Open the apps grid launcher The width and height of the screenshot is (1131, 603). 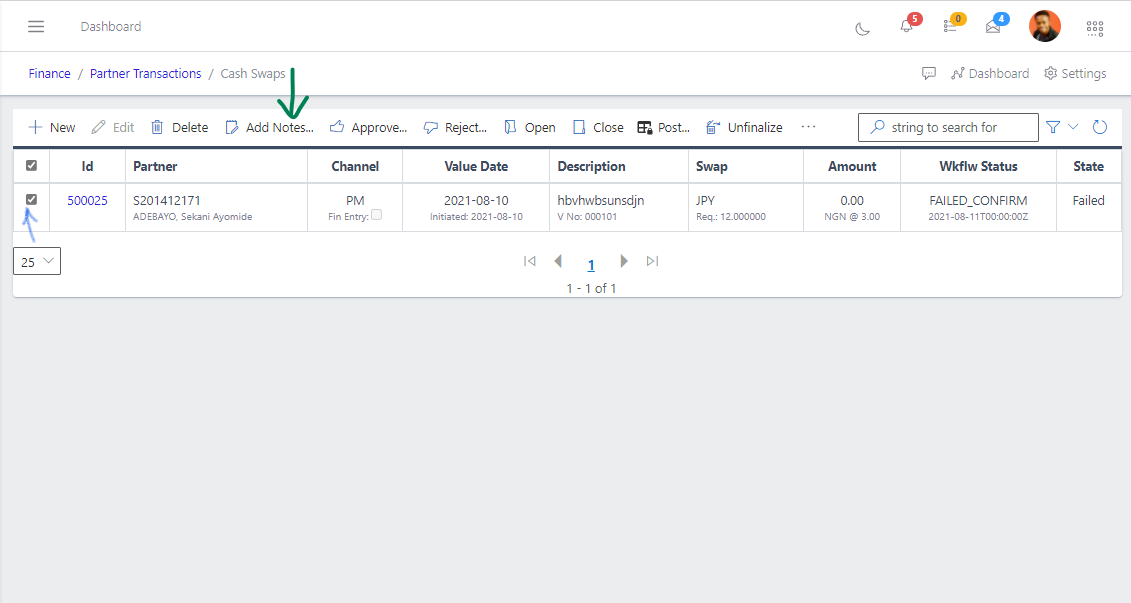(1095, 28)
